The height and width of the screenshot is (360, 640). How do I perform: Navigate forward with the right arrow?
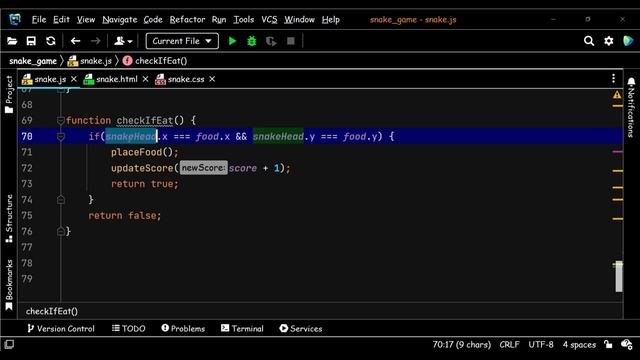coord(96,41)
